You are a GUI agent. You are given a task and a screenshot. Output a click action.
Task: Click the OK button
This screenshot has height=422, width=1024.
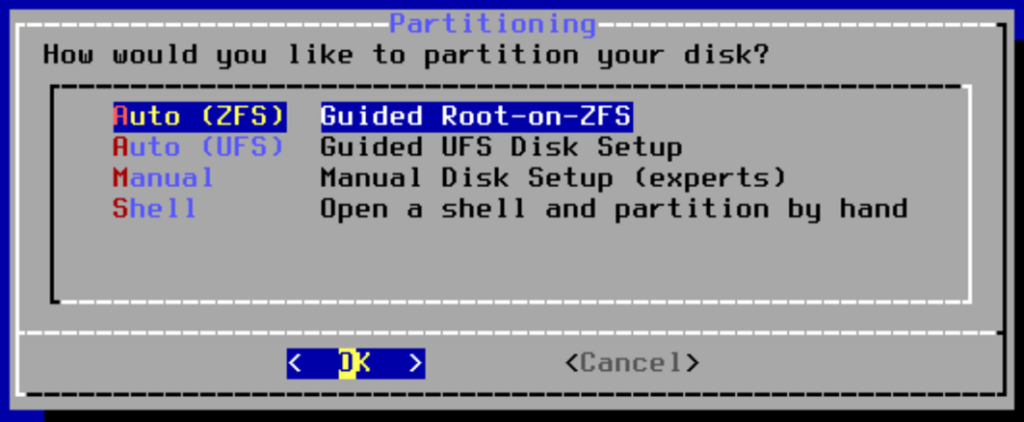(356, 363)
